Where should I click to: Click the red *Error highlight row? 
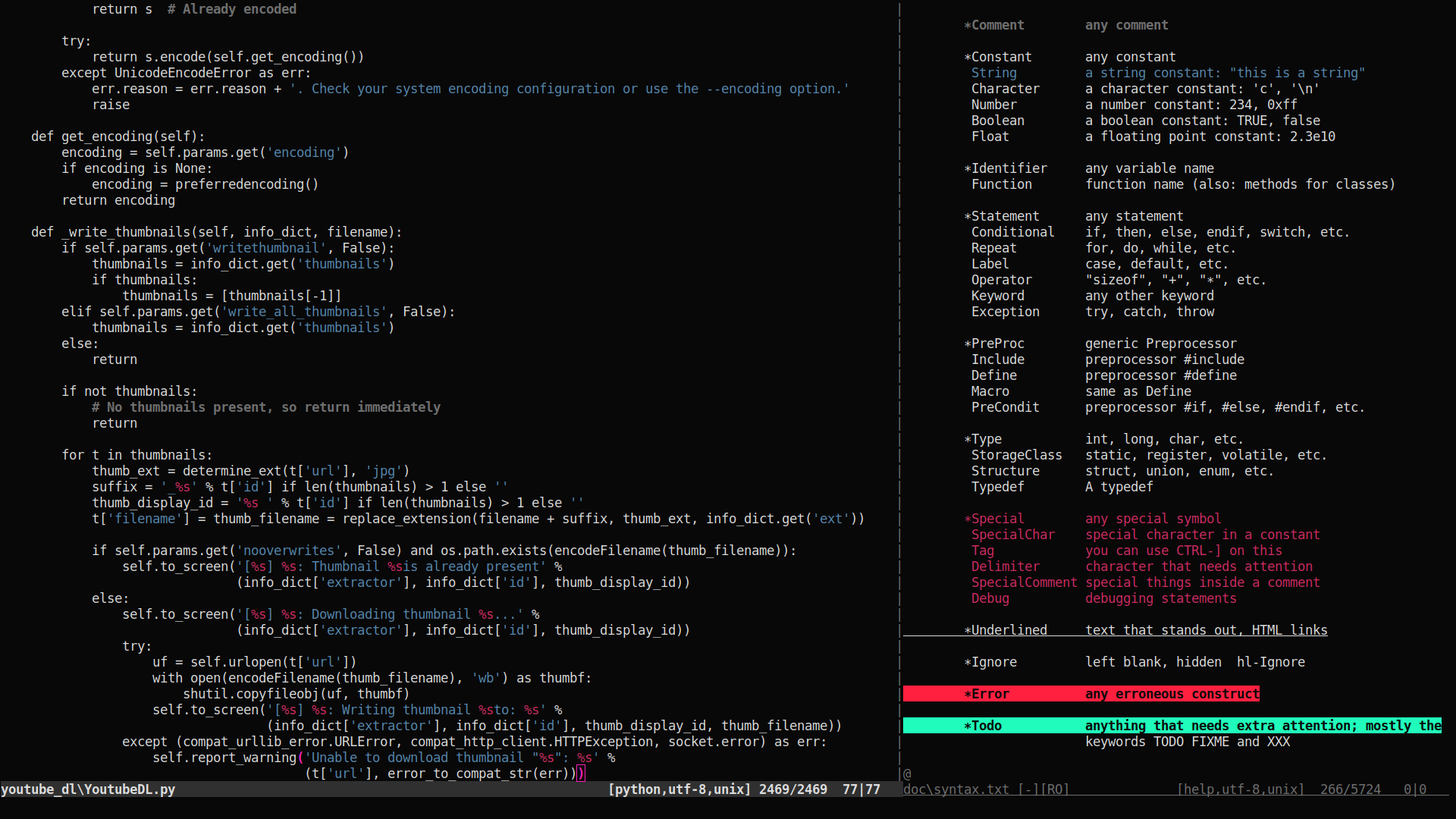[1081, 694]
